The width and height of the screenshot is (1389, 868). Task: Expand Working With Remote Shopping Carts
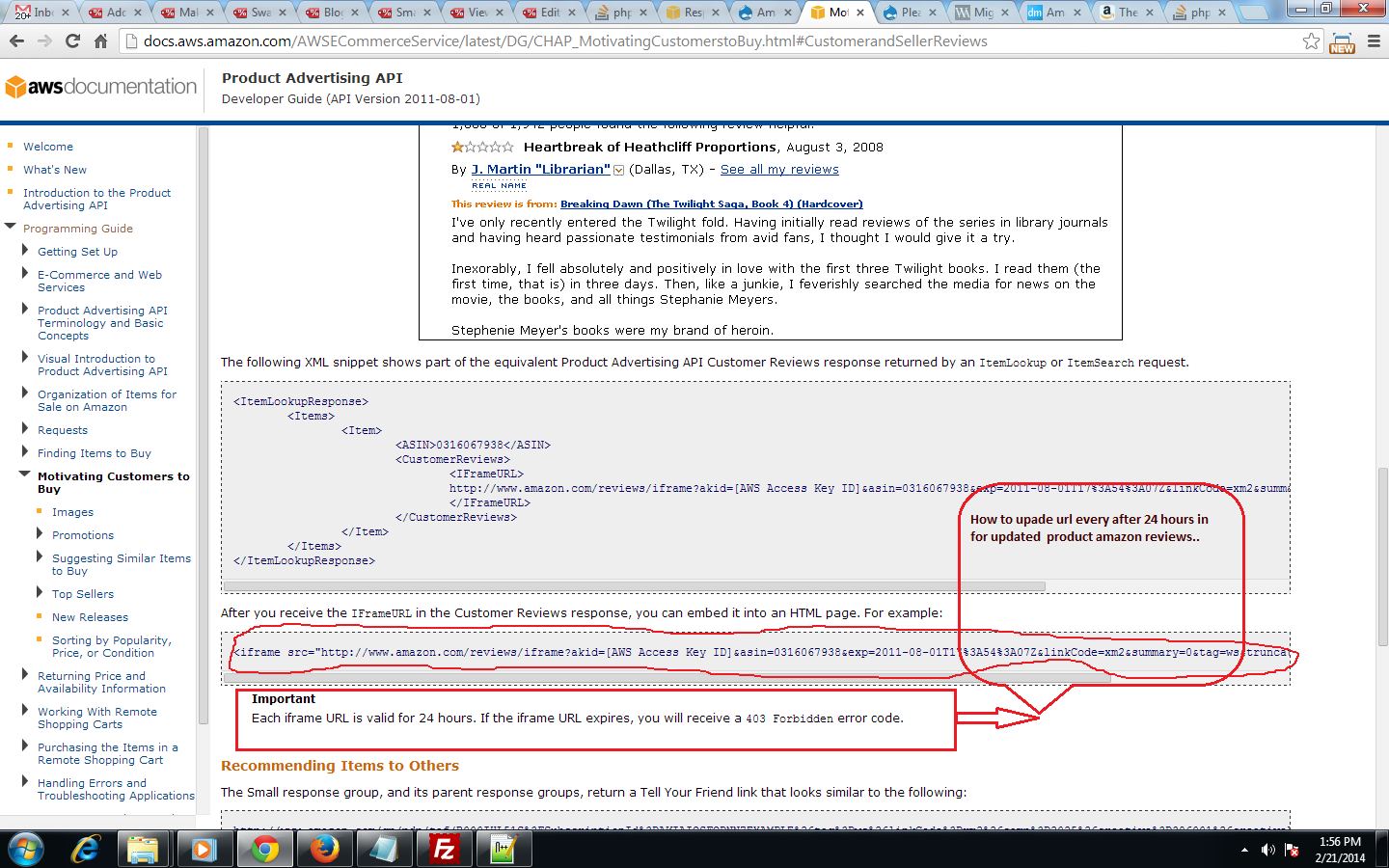(x=25, y=711)
